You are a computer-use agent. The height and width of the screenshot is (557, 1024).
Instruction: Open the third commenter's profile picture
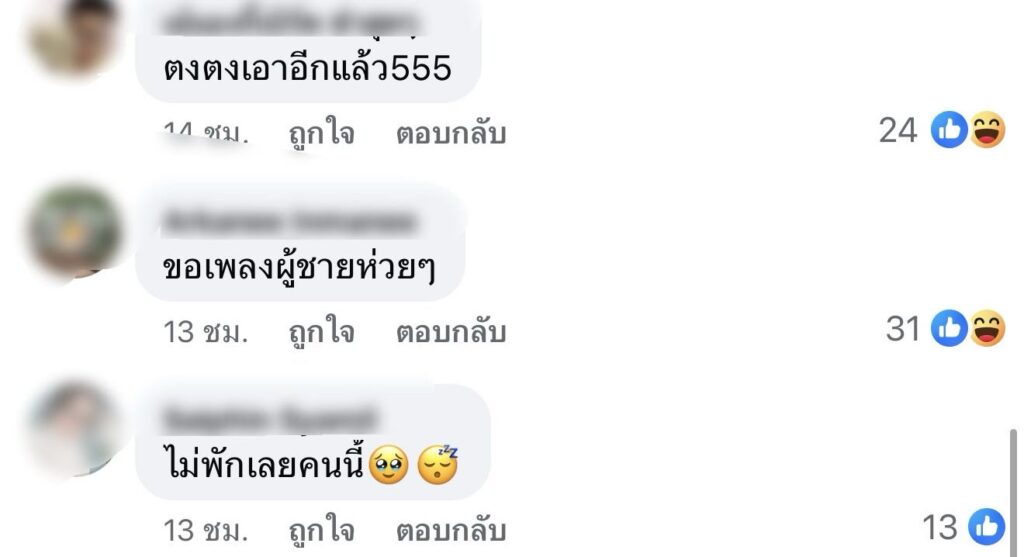click(x=74, y=429)
